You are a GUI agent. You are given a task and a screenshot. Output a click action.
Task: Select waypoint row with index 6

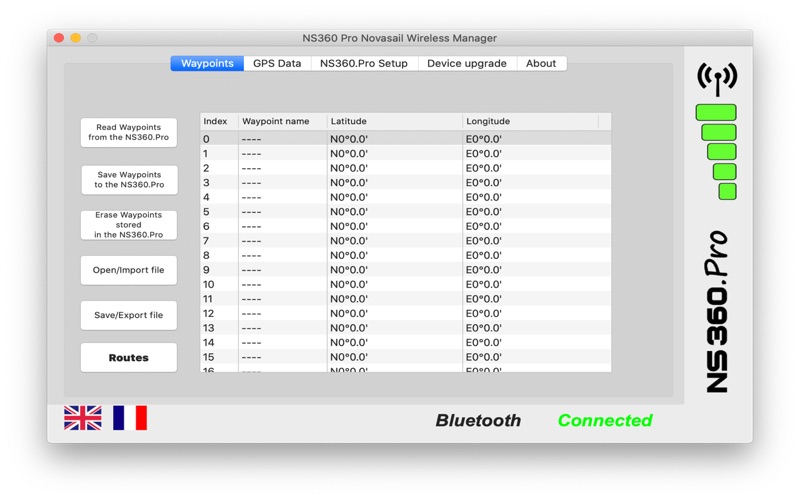pyautogui.click(x=406, y=226)
